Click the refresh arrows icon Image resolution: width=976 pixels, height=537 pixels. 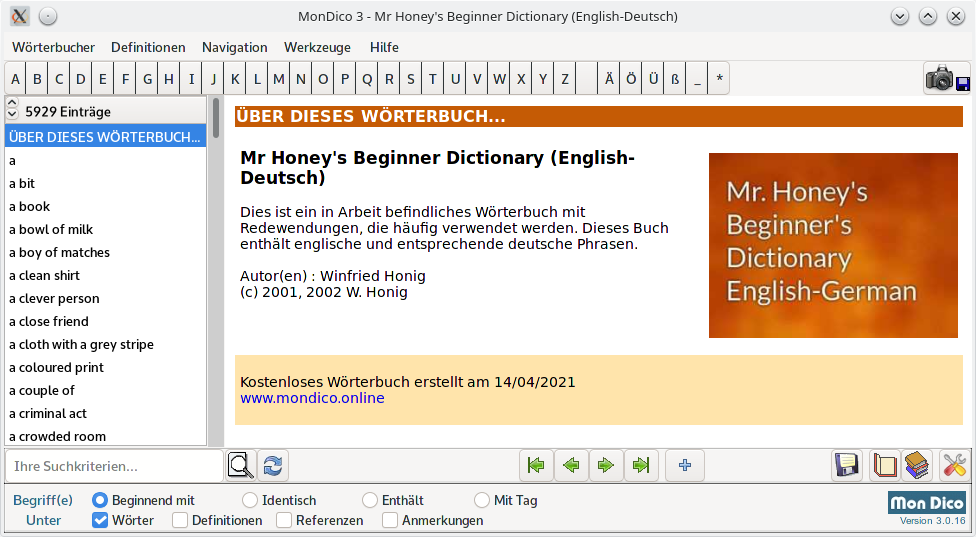pos(273,465)
